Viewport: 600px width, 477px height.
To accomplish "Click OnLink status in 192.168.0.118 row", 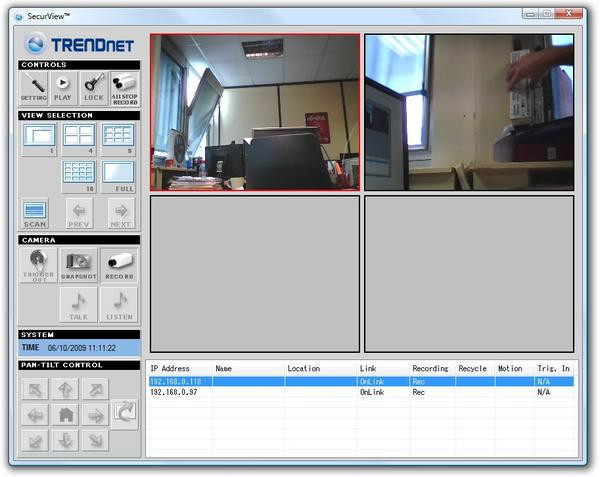I will coord(372,381).
